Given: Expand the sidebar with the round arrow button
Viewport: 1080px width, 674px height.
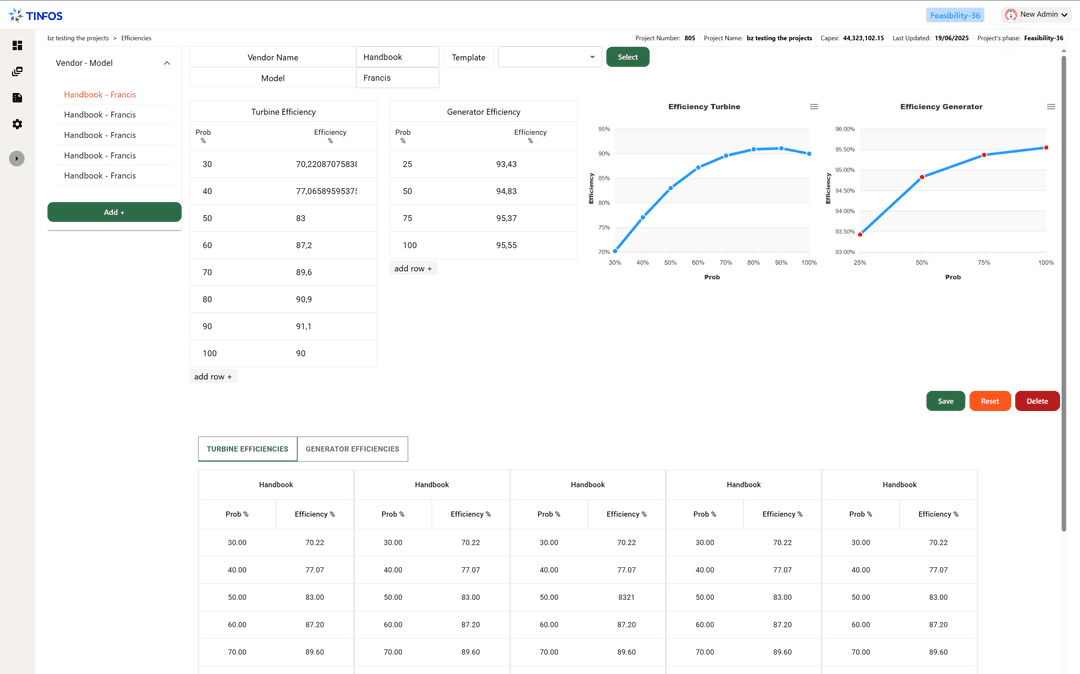Looking at the screenshot, I should click(17, 158).
